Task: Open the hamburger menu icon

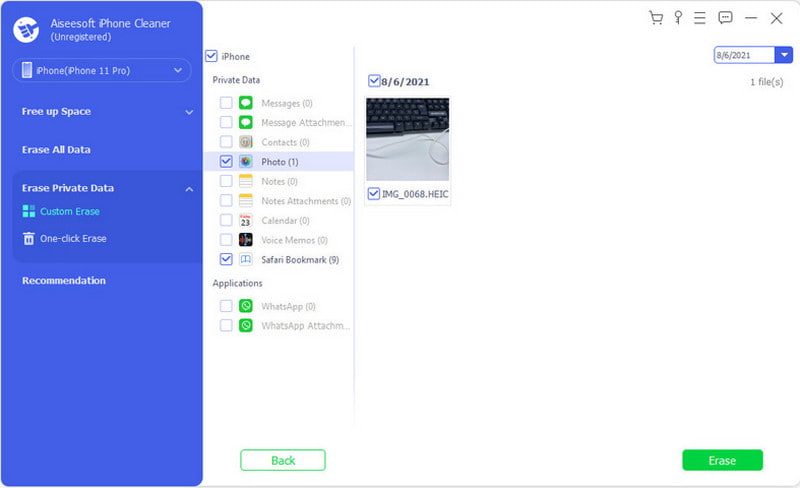Action: point(701,18)
